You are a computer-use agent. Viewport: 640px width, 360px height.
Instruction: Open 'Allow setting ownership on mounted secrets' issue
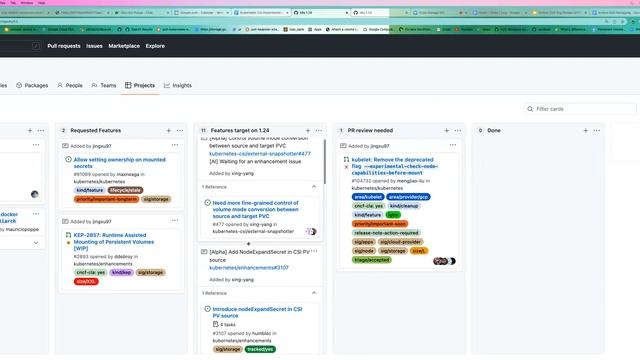[x=120, y=163]
